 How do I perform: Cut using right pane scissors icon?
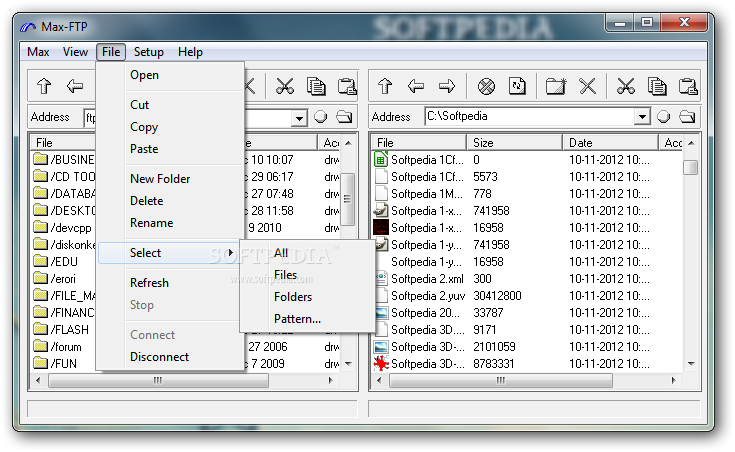[625, 86]
